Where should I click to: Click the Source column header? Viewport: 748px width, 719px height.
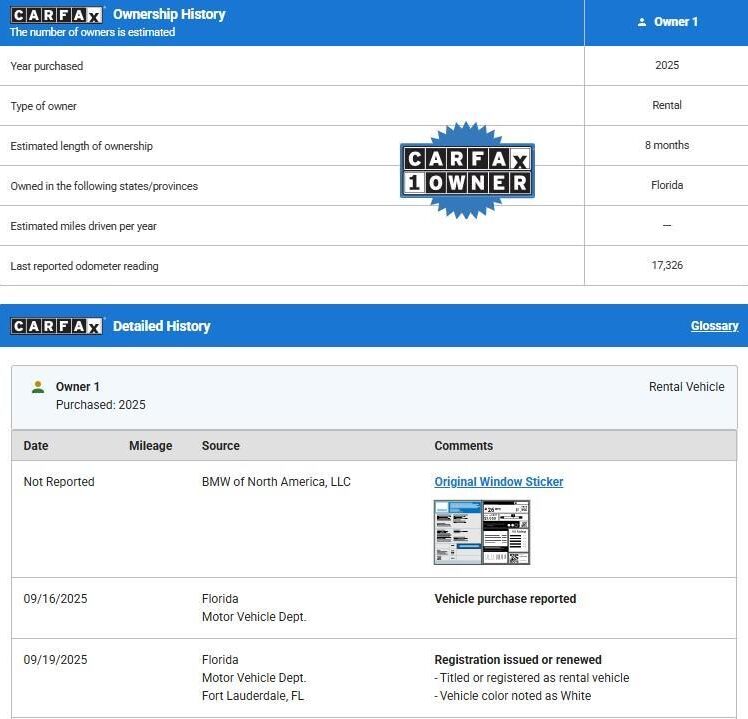221,446
